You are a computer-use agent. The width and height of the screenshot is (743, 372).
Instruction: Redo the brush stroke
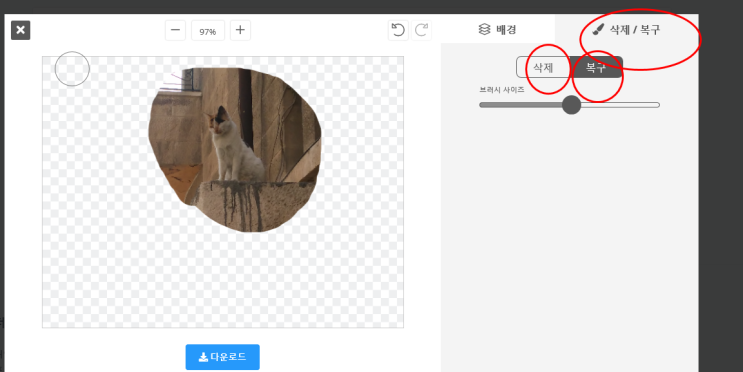tap(422, 30)
